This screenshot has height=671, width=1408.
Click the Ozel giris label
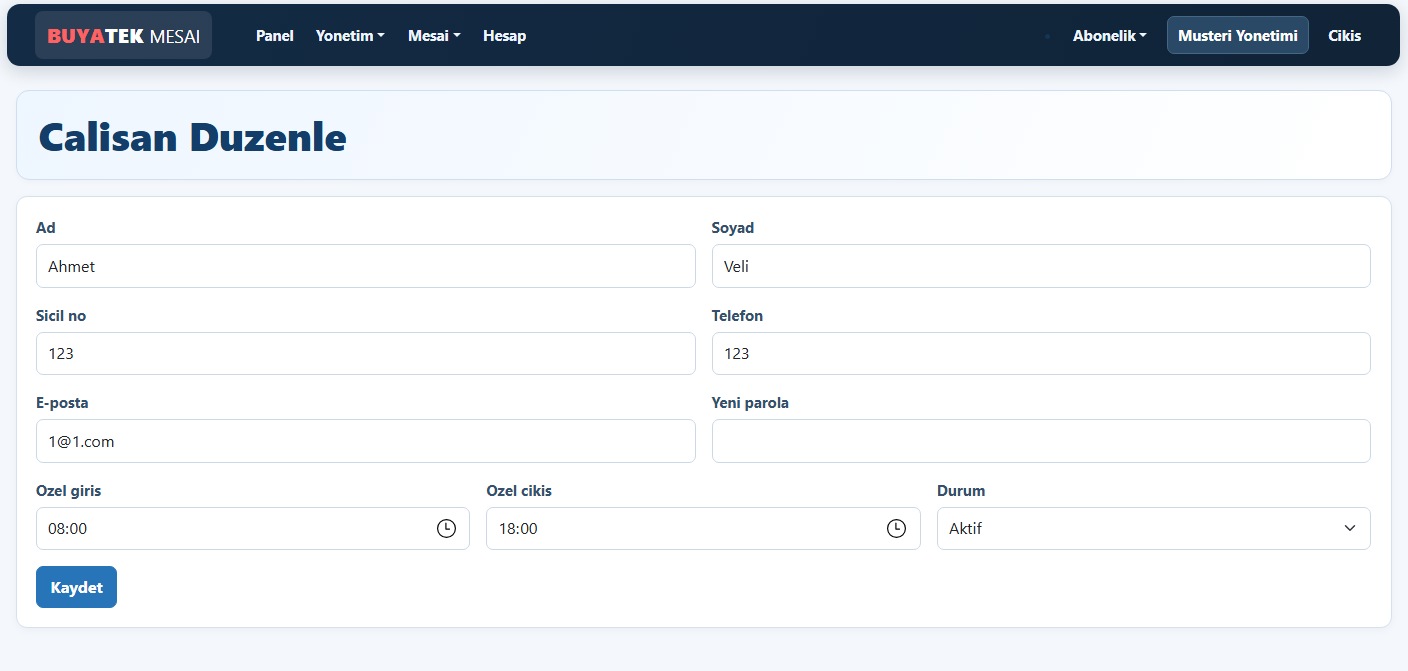[x=68, y=491]
